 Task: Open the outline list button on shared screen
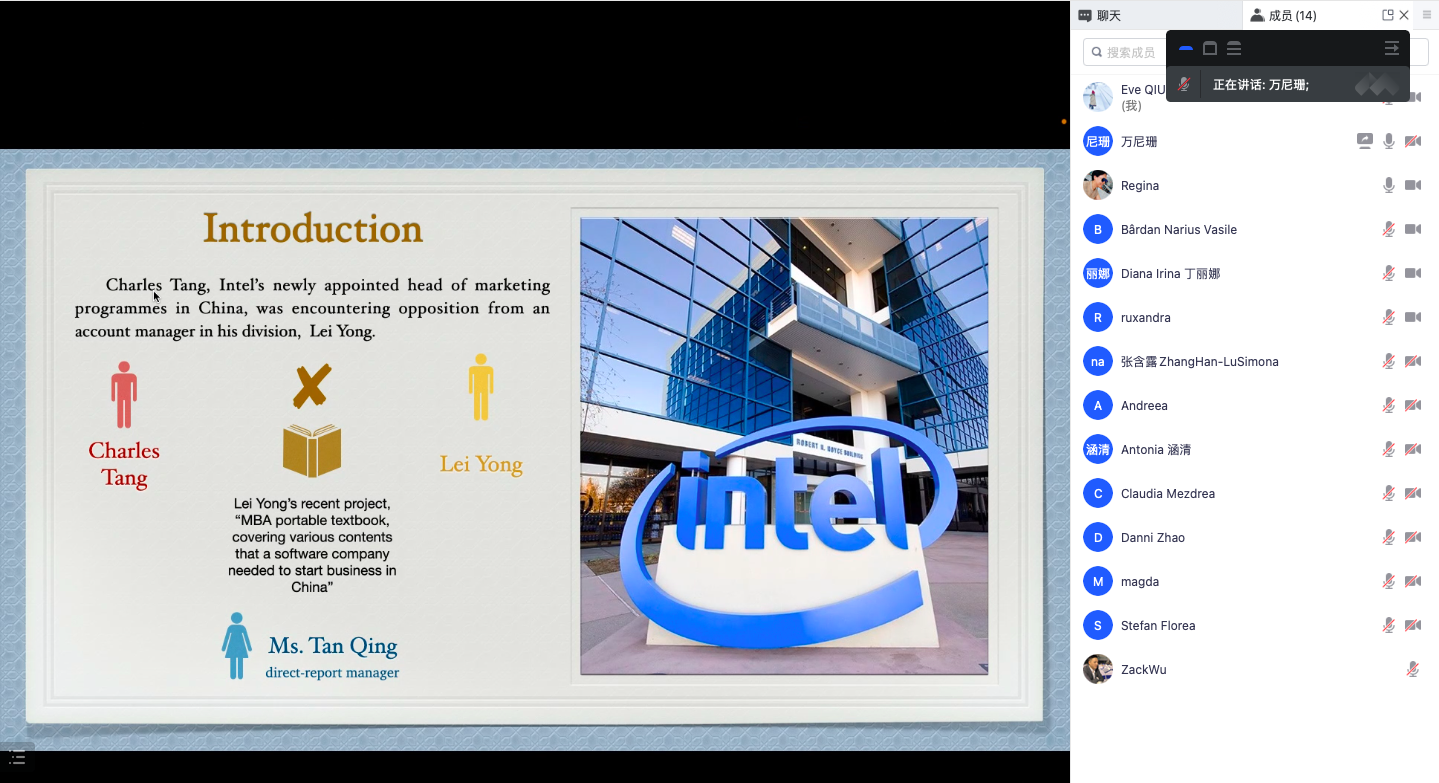point(17,758)
